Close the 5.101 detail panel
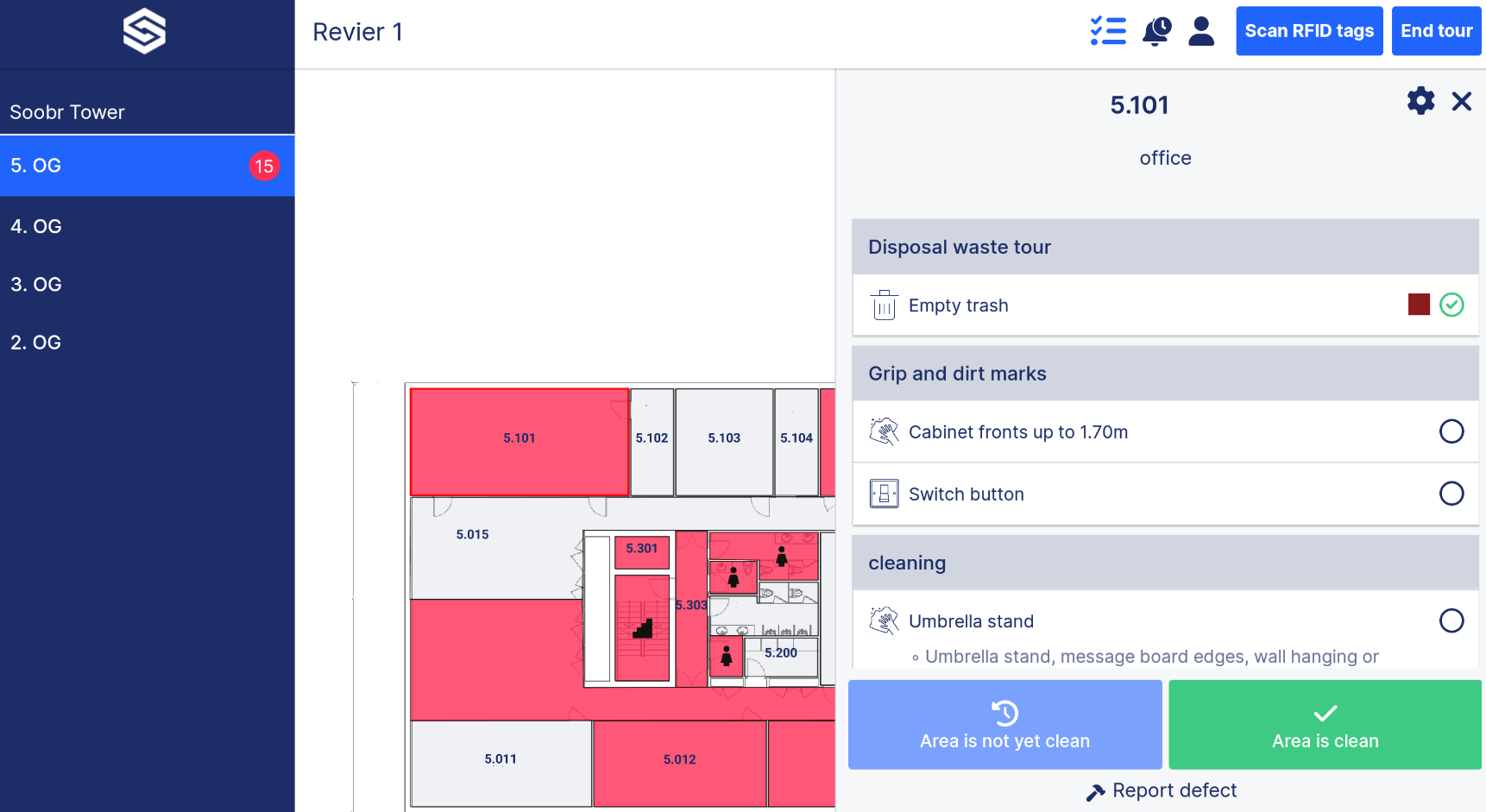This screenshot has height=812, width=1486. (x=1462, y=102)
